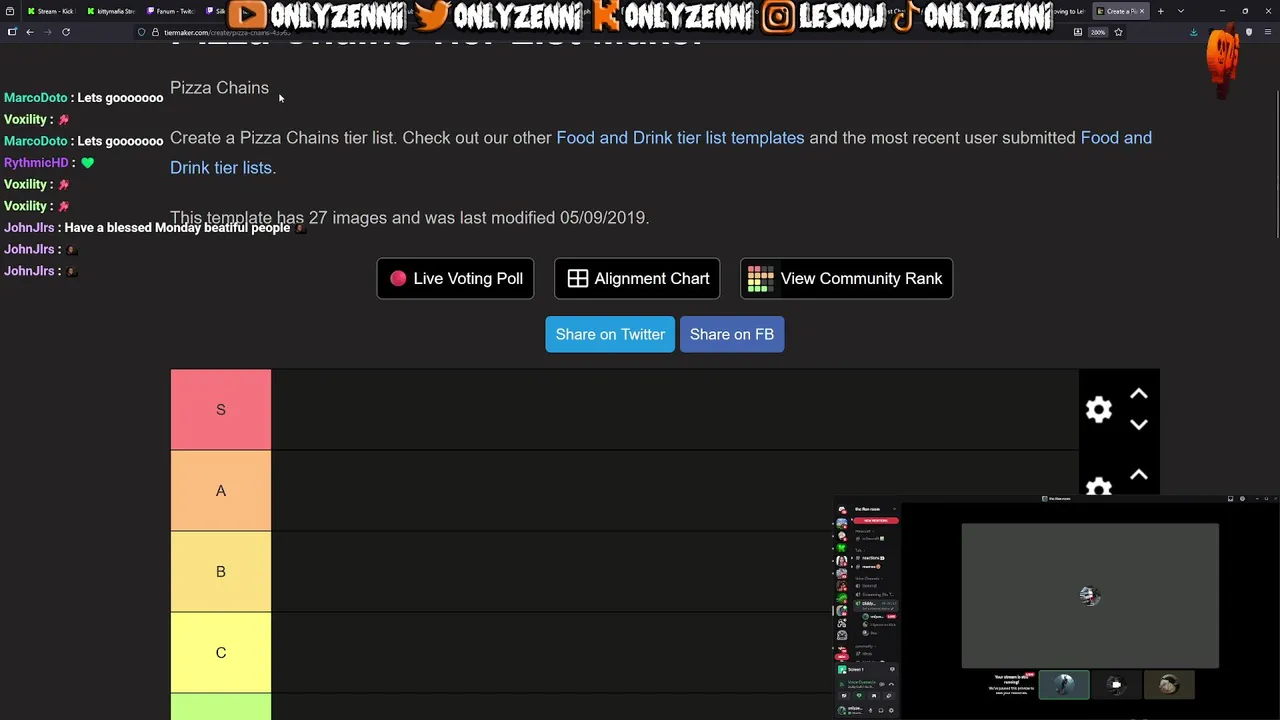Click the 200% zoom indicator
The width and height of the screenshot is (1280, 720).
(1098, 32)
